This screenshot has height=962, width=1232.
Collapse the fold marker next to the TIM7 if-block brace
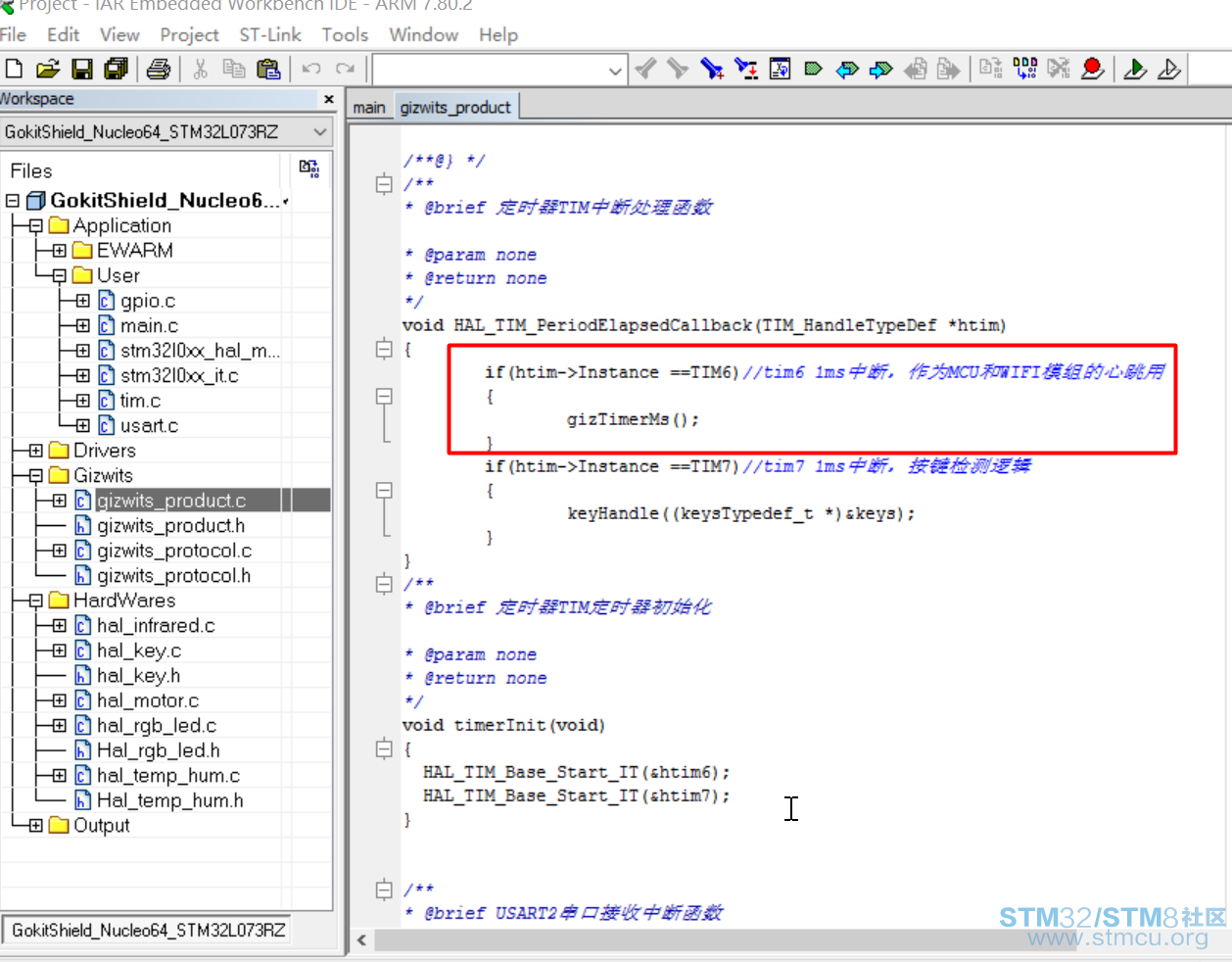[384, 491]
